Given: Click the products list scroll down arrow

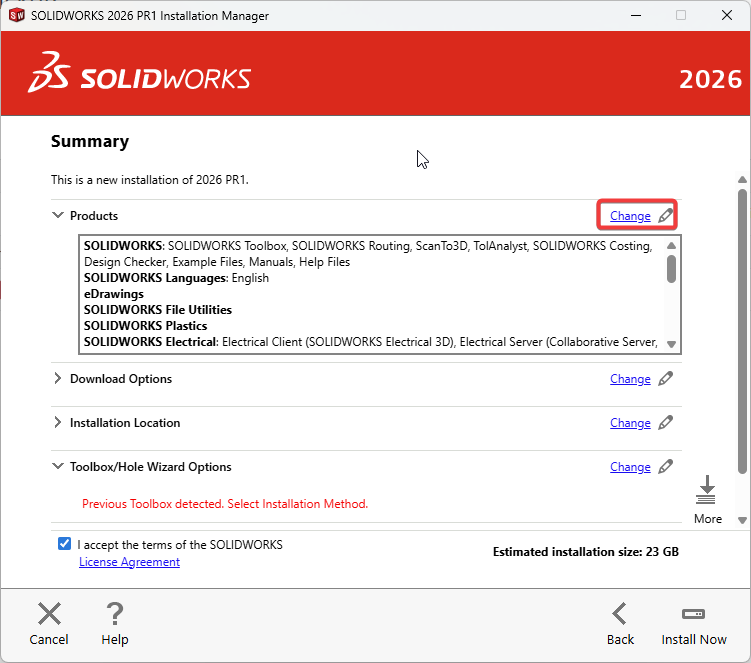Looking at the screenshot, I should click(x=671, y=344).
